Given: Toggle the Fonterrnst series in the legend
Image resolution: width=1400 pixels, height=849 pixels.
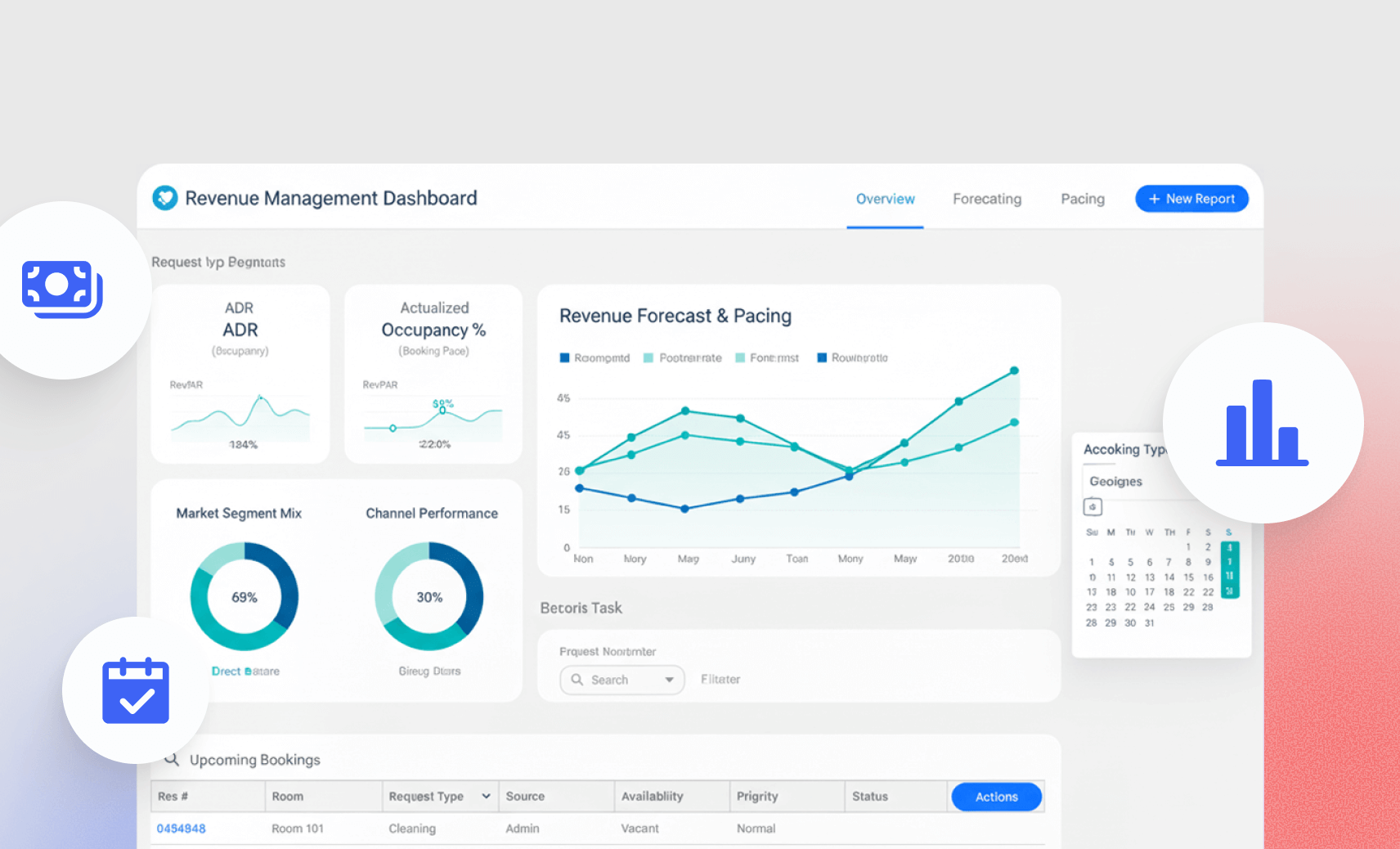Looking at the screenshot, I should click(740, 357).
